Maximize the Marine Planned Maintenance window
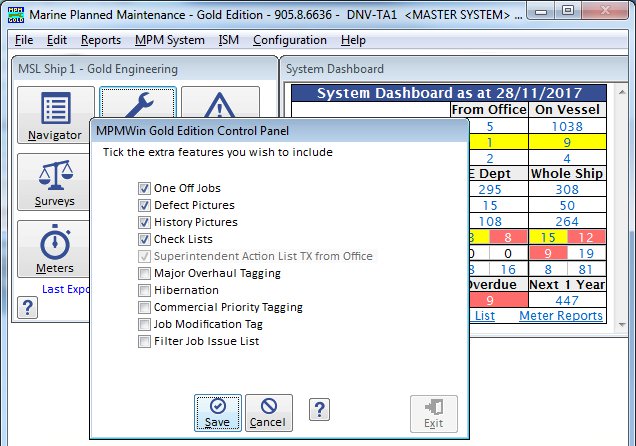This screenshot has height=446, width=636. [568, 11]
